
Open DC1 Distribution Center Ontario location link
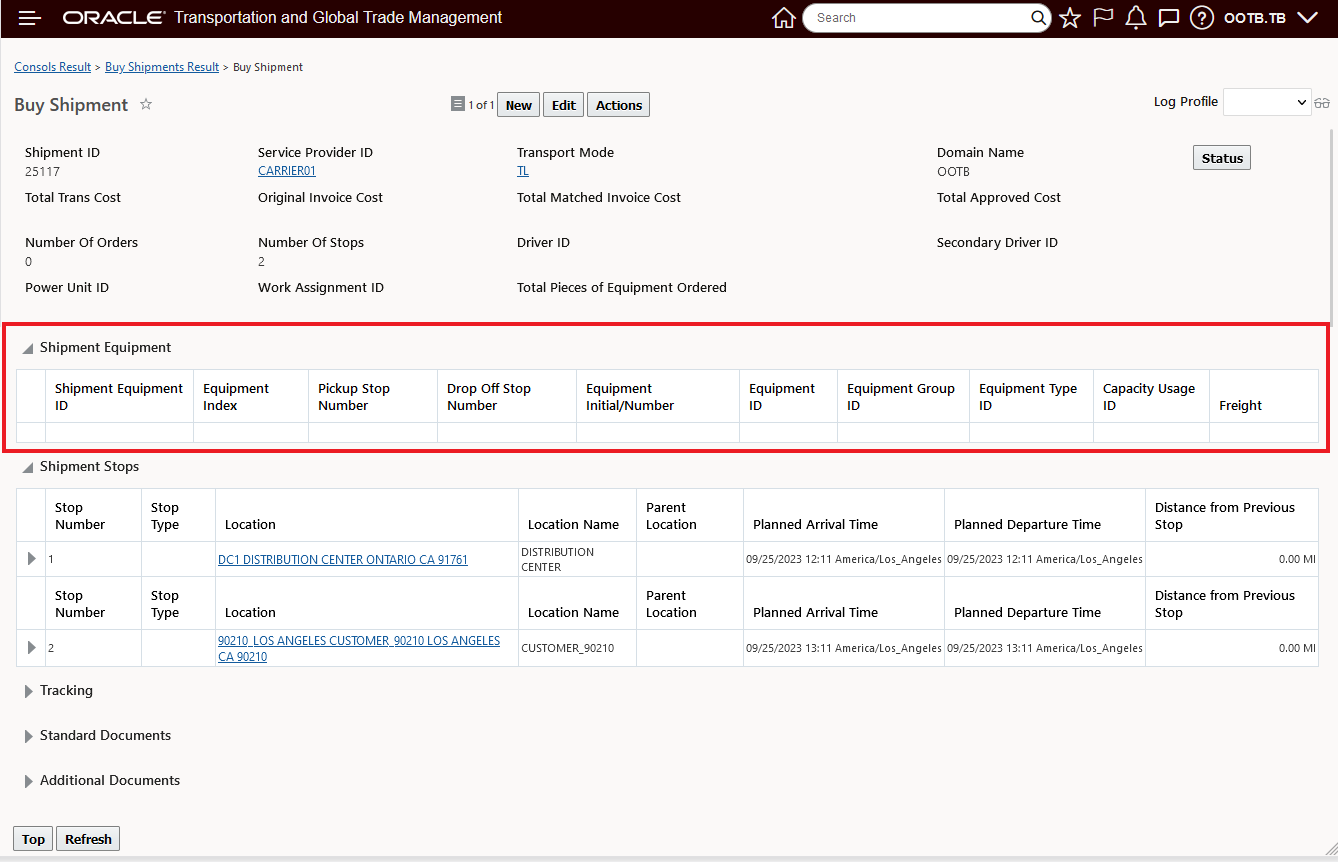click(343, 560)
